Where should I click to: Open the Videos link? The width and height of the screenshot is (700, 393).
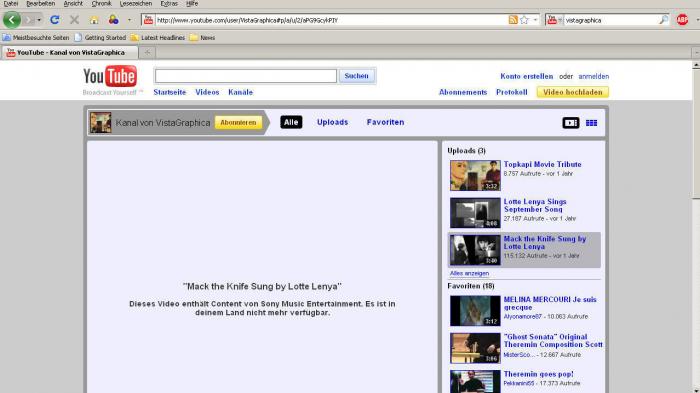[207, 92]
